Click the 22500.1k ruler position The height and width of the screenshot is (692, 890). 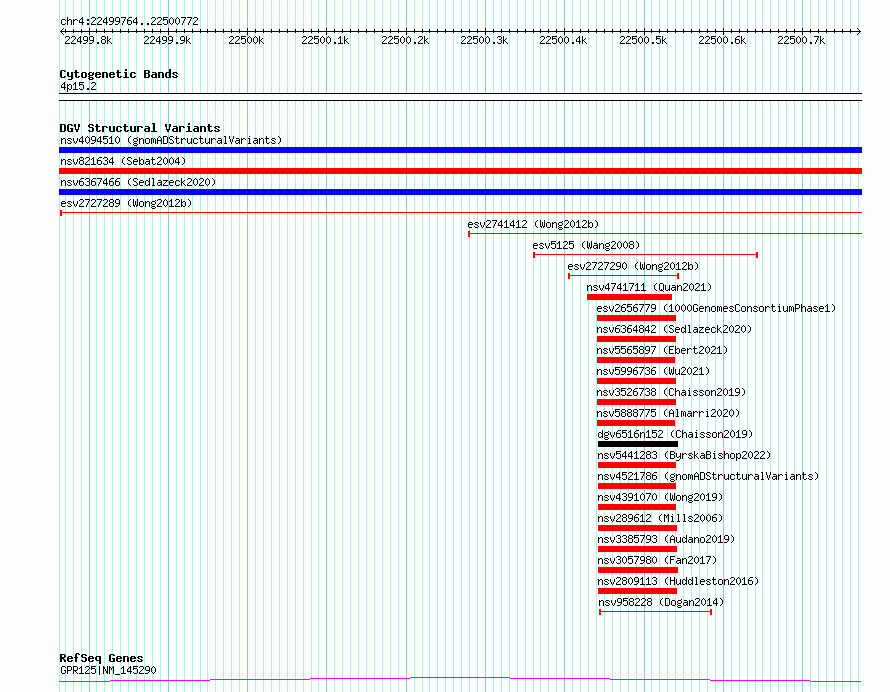325,40
